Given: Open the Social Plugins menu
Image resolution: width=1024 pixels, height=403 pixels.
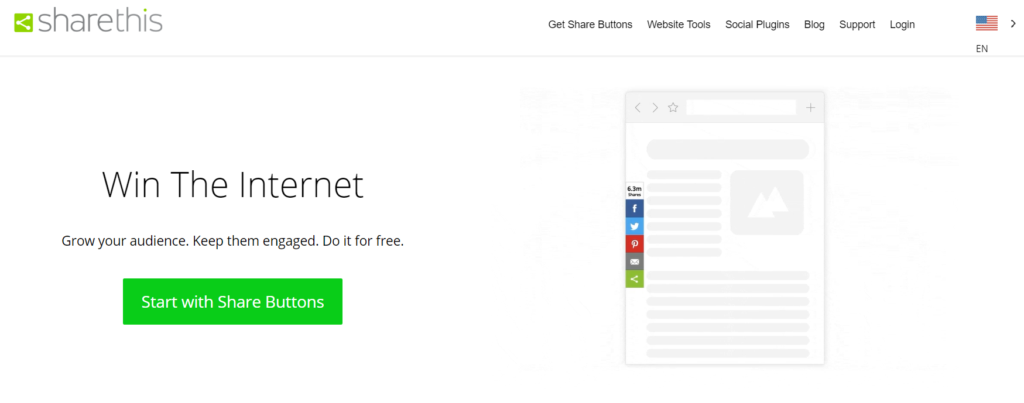Looking at the screenshot, I should point(757,25).
